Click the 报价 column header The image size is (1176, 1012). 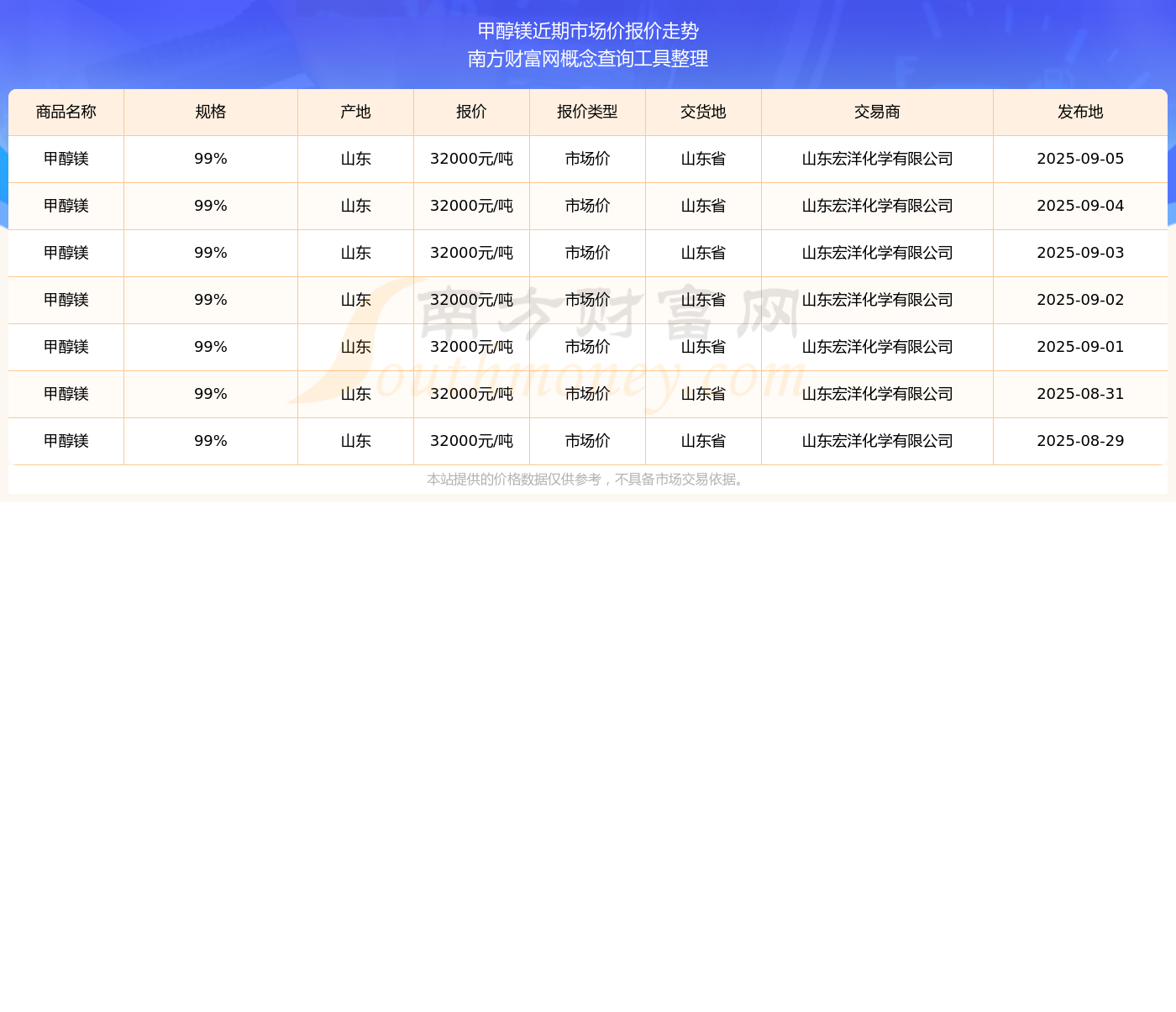click(x=471, y=113)
